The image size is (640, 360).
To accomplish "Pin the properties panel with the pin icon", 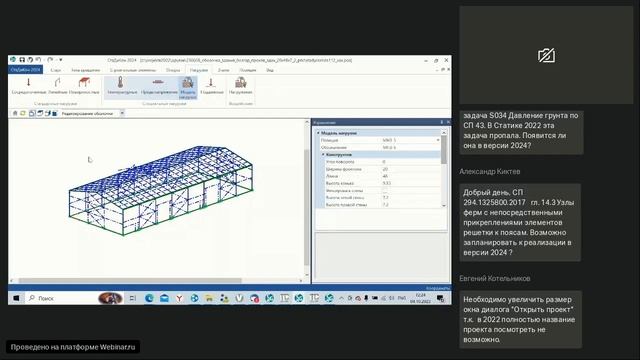I will click(442, 122).
